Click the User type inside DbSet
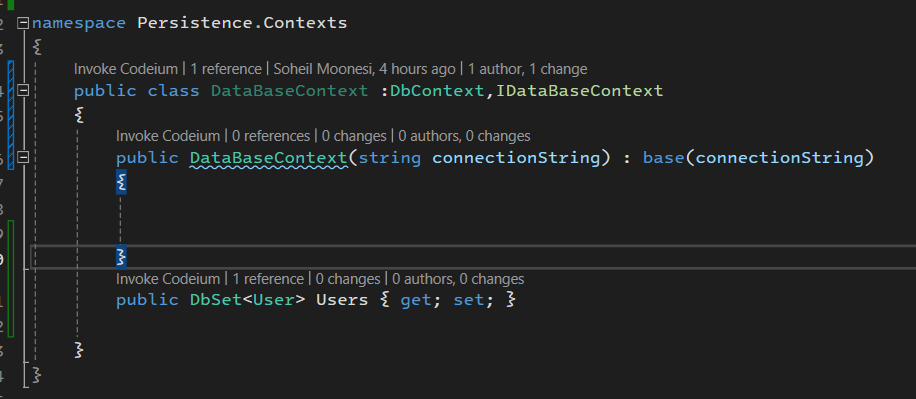The height and width of the screenshot is (399, 916). [x=273, y=300]
